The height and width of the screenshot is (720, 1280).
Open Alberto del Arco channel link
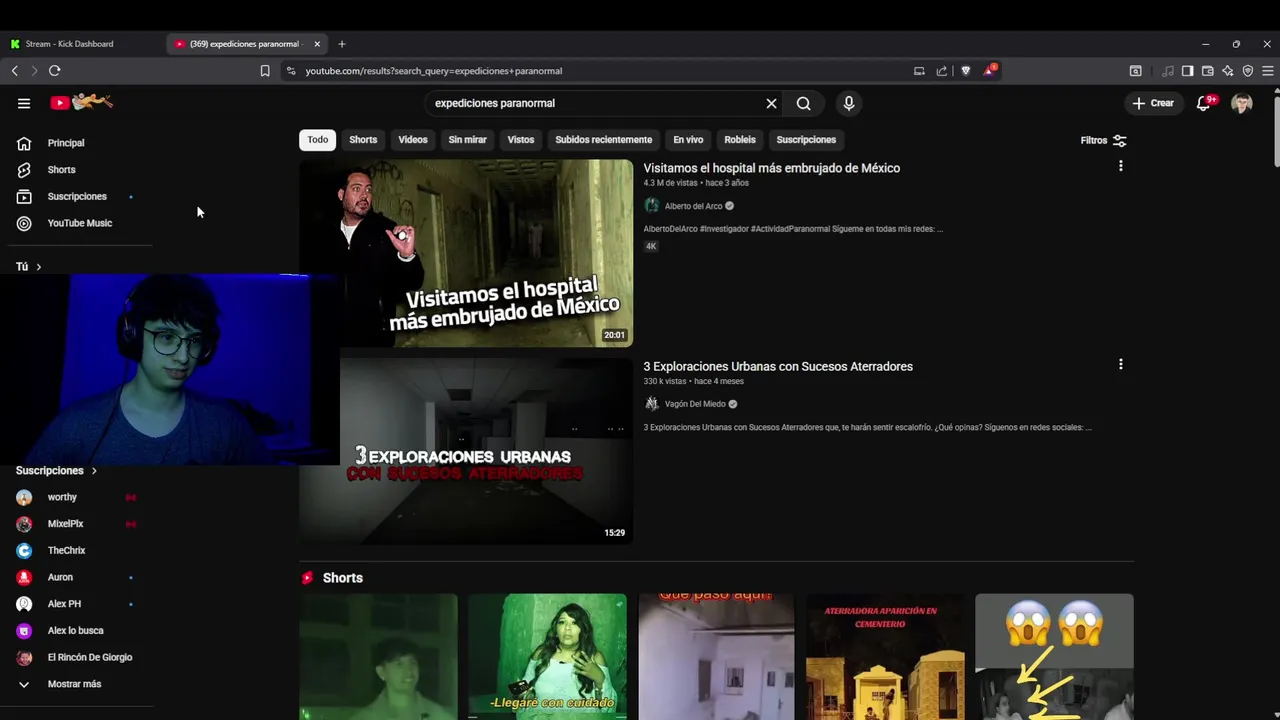point(693,206)
